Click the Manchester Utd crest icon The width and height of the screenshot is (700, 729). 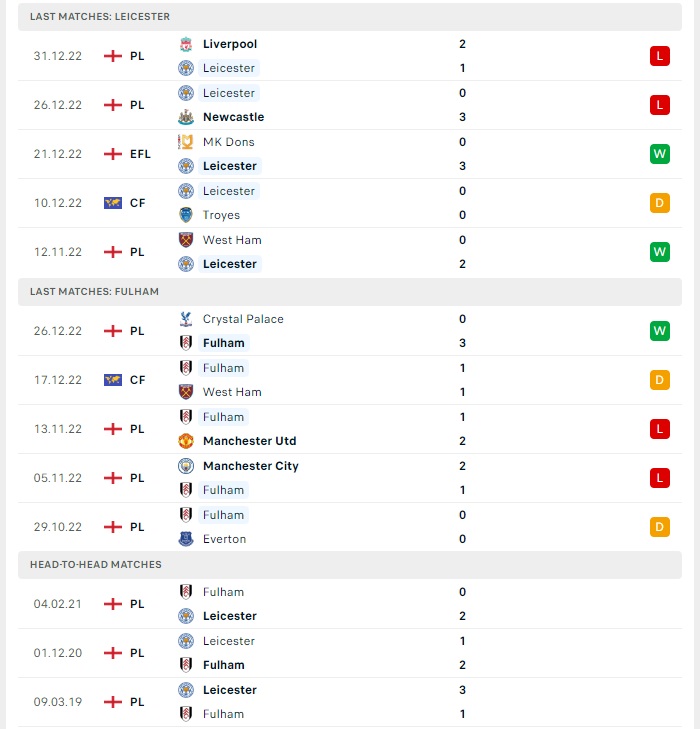(186, 441)
